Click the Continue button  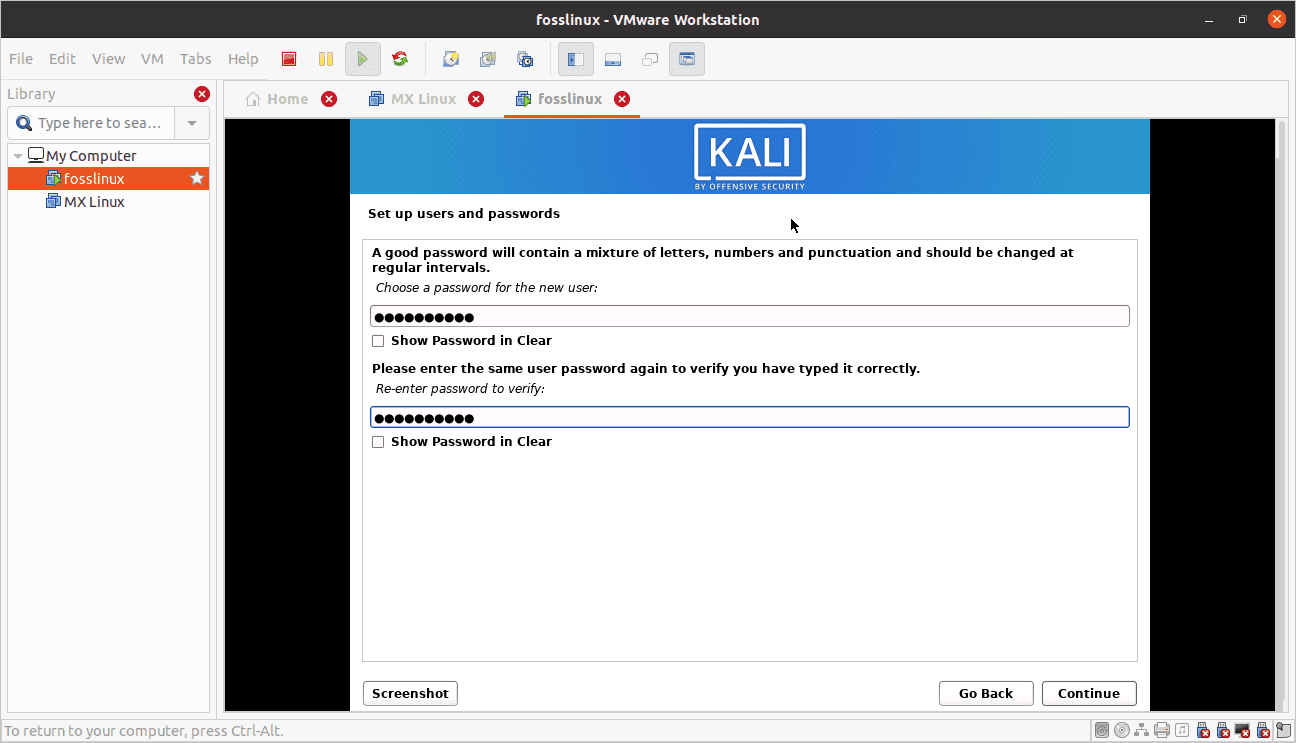(x=1089, y=693)
